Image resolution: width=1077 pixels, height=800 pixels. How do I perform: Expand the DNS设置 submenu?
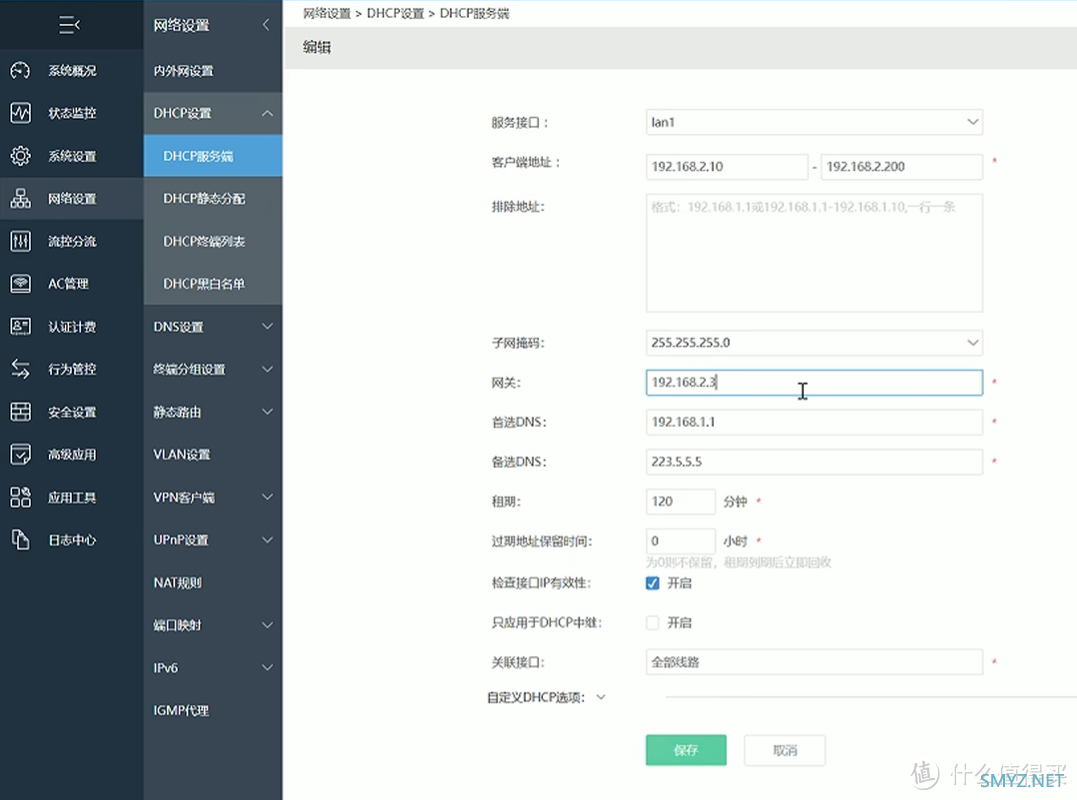click(267, 327)
